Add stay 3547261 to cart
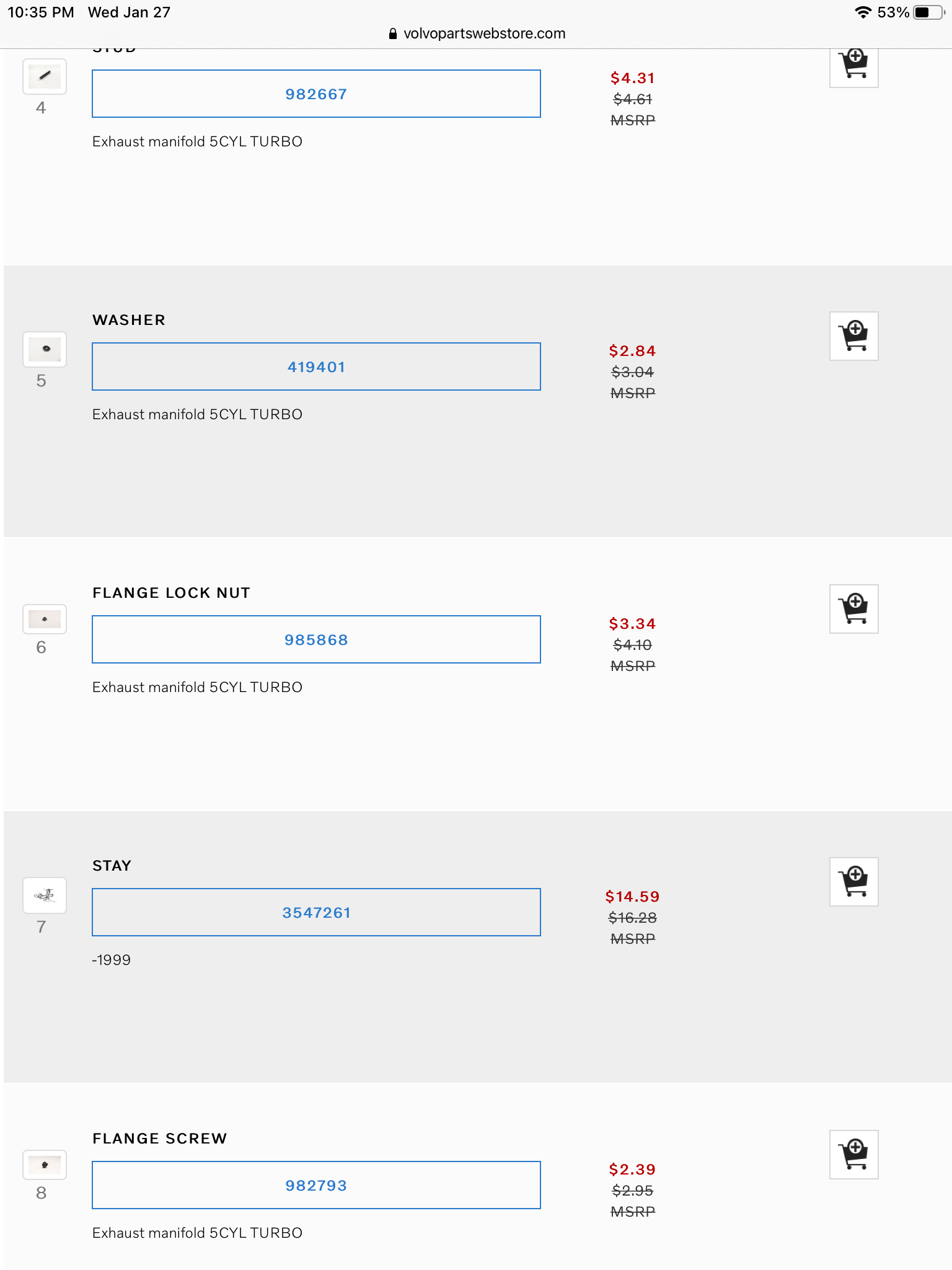Viewport: 952px width, 1270px height. click(x=853, y=882)
